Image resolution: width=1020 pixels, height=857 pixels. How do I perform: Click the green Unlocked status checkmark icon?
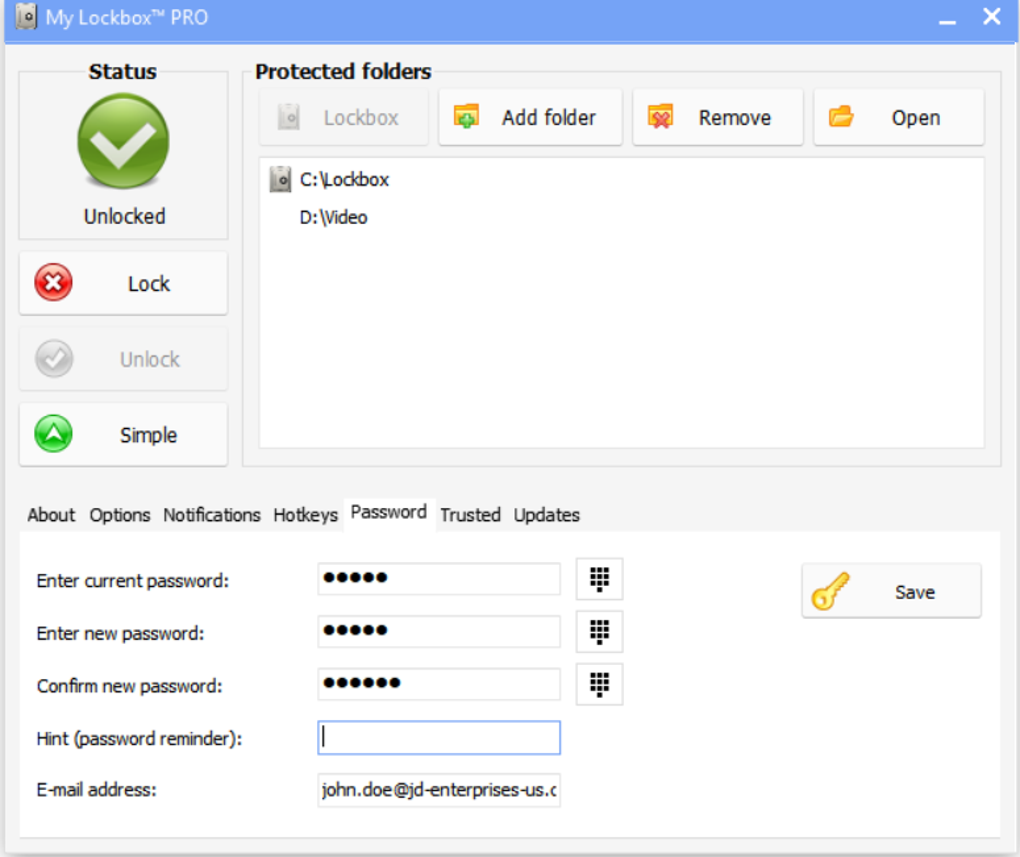[x=123, y=141]
